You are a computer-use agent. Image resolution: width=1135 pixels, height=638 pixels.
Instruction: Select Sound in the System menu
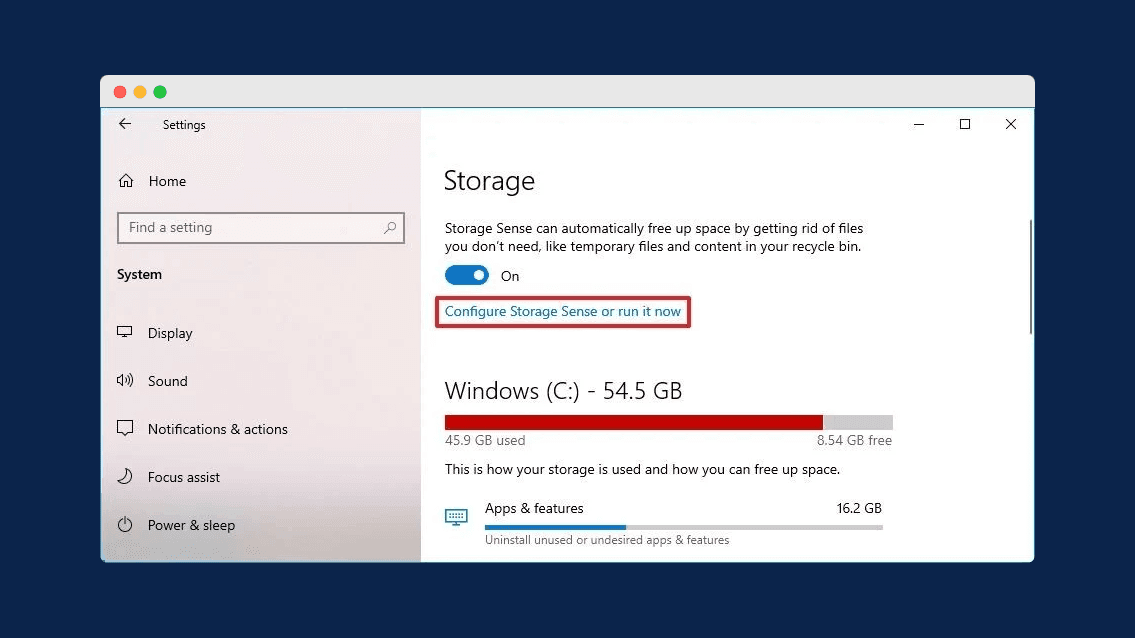[x=168, y=381]
